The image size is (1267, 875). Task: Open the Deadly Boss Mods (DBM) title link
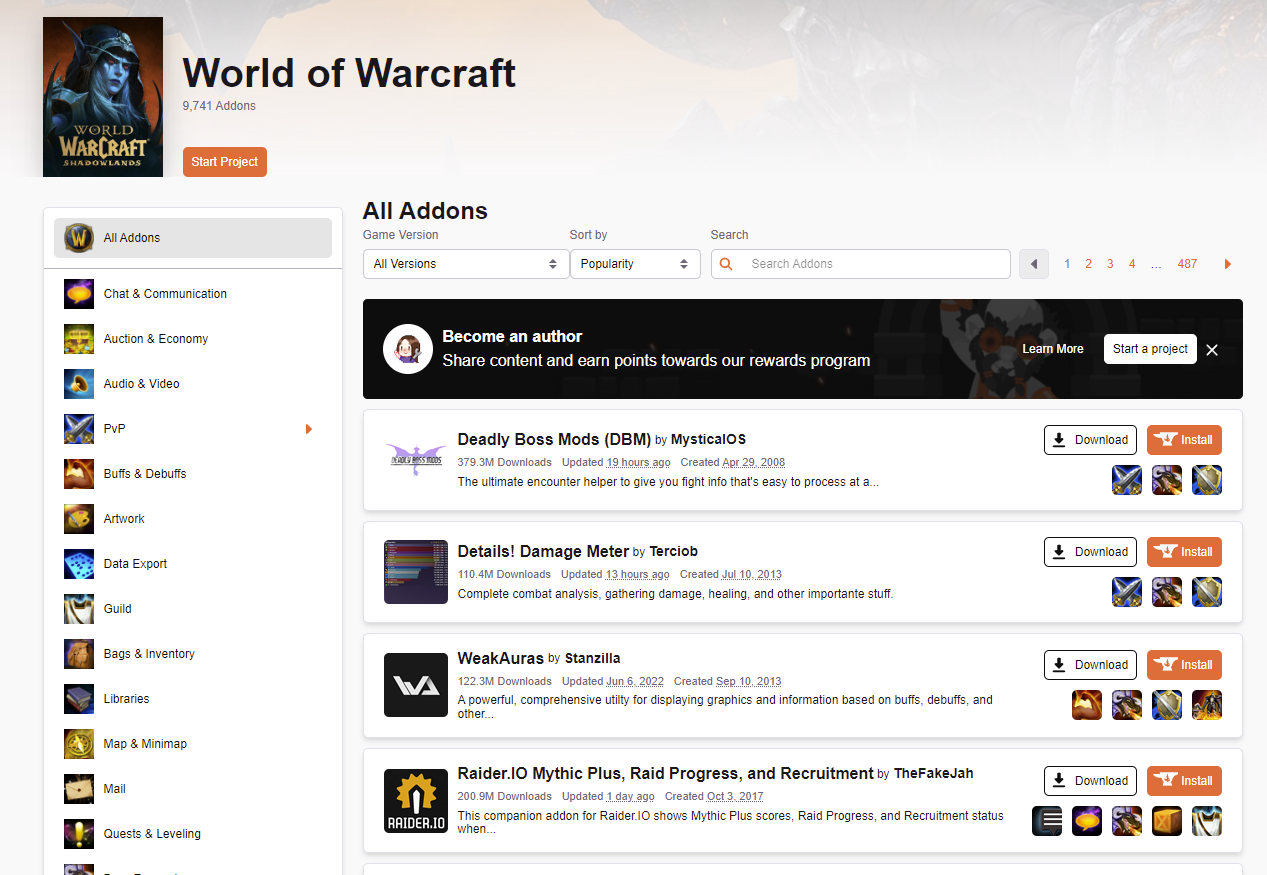tap(555, 439)
